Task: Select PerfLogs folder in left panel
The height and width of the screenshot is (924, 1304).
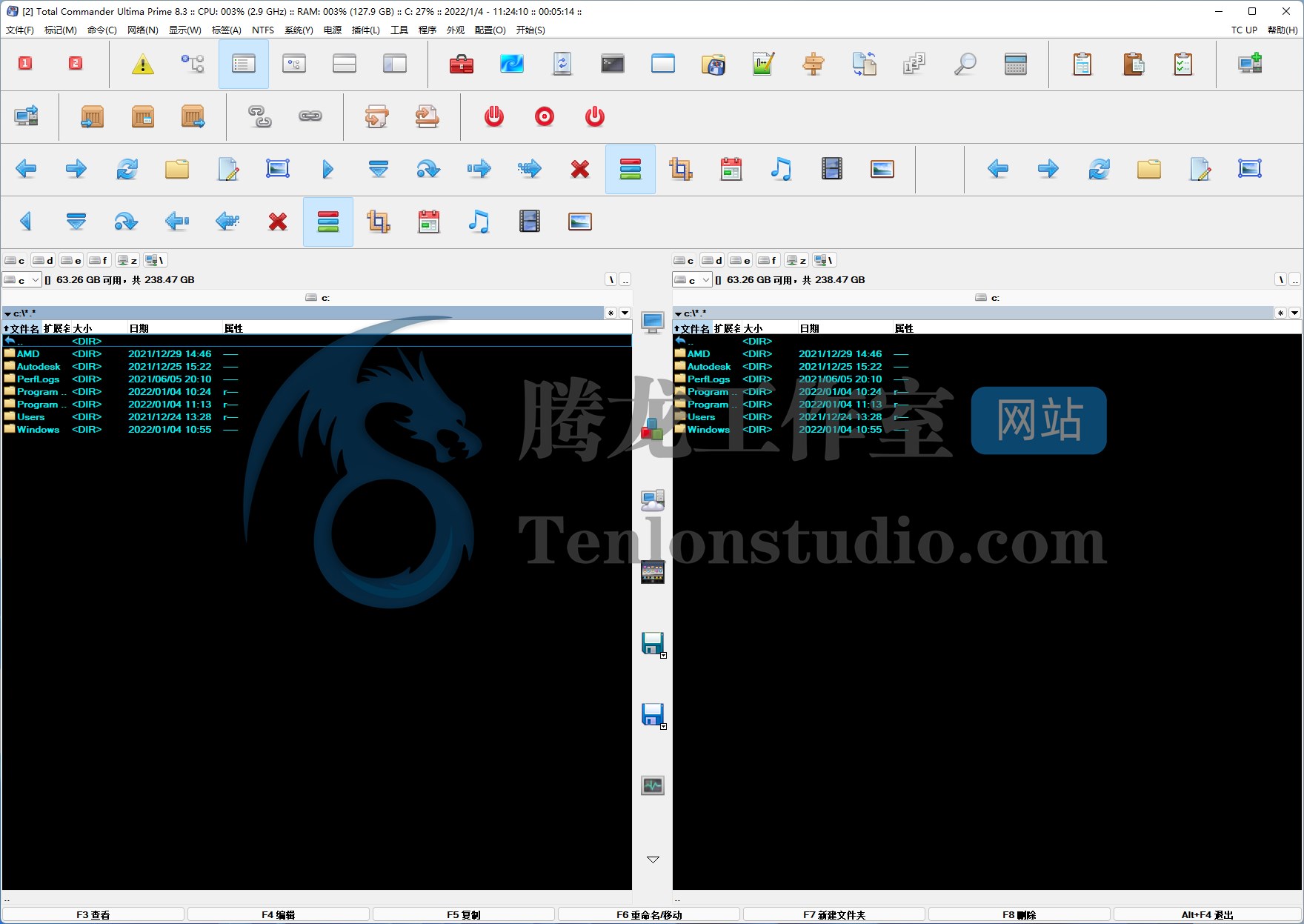Action: tap(317, 379)
